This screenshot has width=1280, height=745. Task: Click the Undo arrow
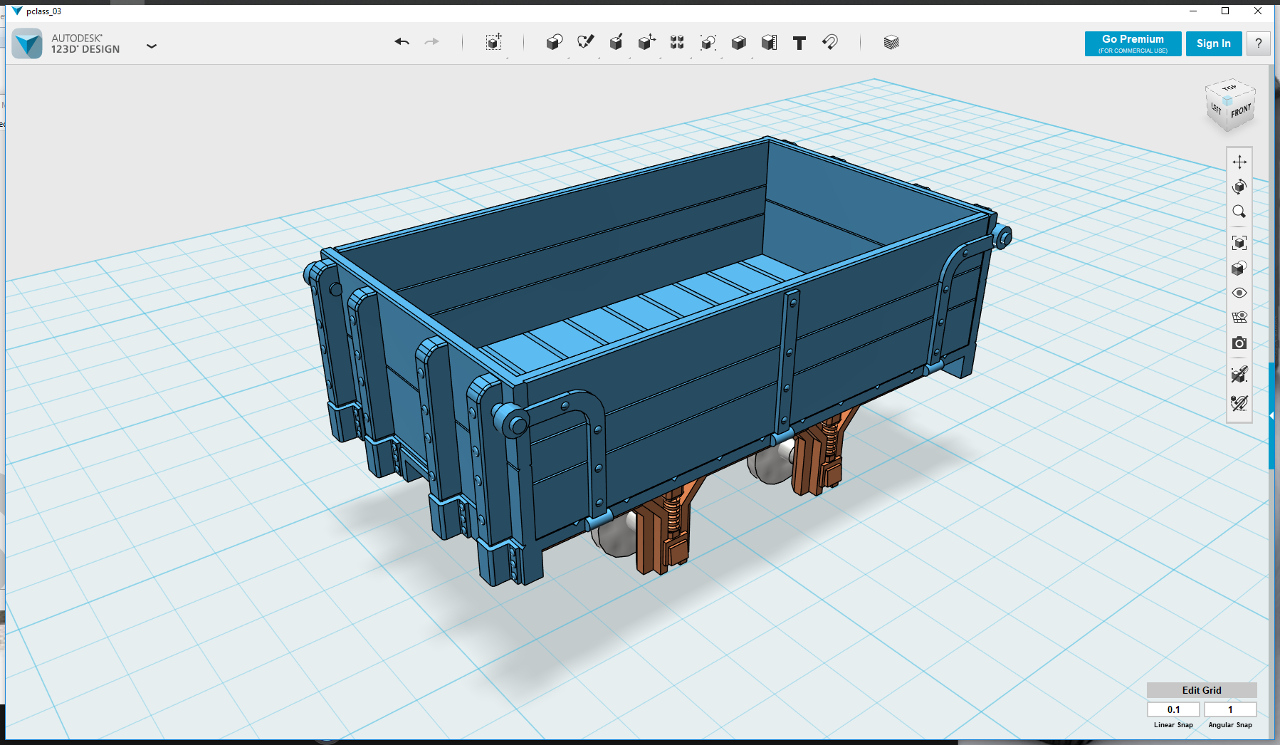(402, 42)
